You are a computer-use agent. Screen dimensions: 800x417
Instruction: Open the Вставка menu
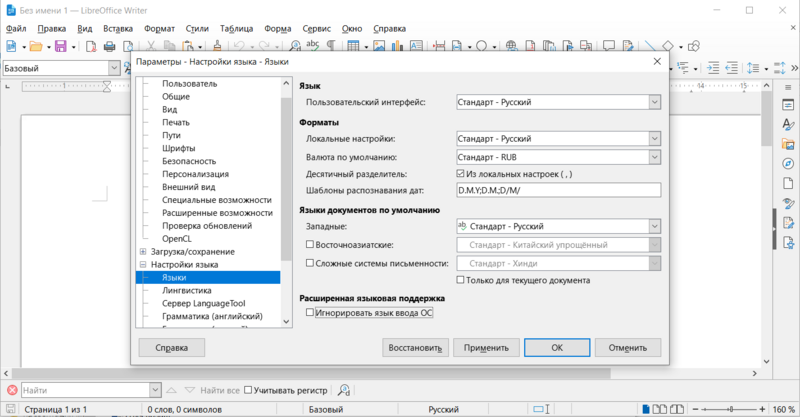[118, 29]
